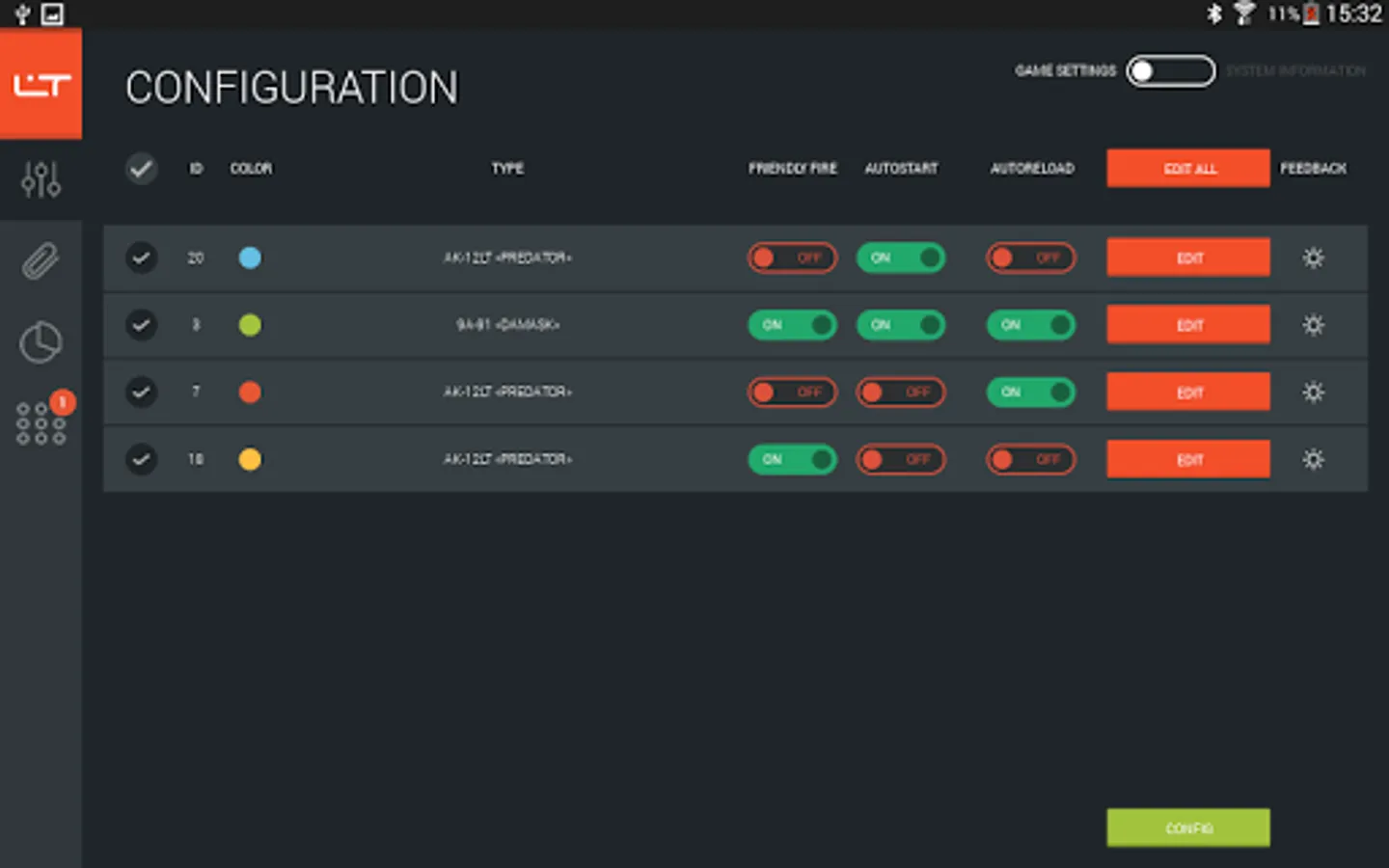
Task: Click AK-12LT «PREDATOR» type in ID 7 row
Action: [x=507, y=393]
